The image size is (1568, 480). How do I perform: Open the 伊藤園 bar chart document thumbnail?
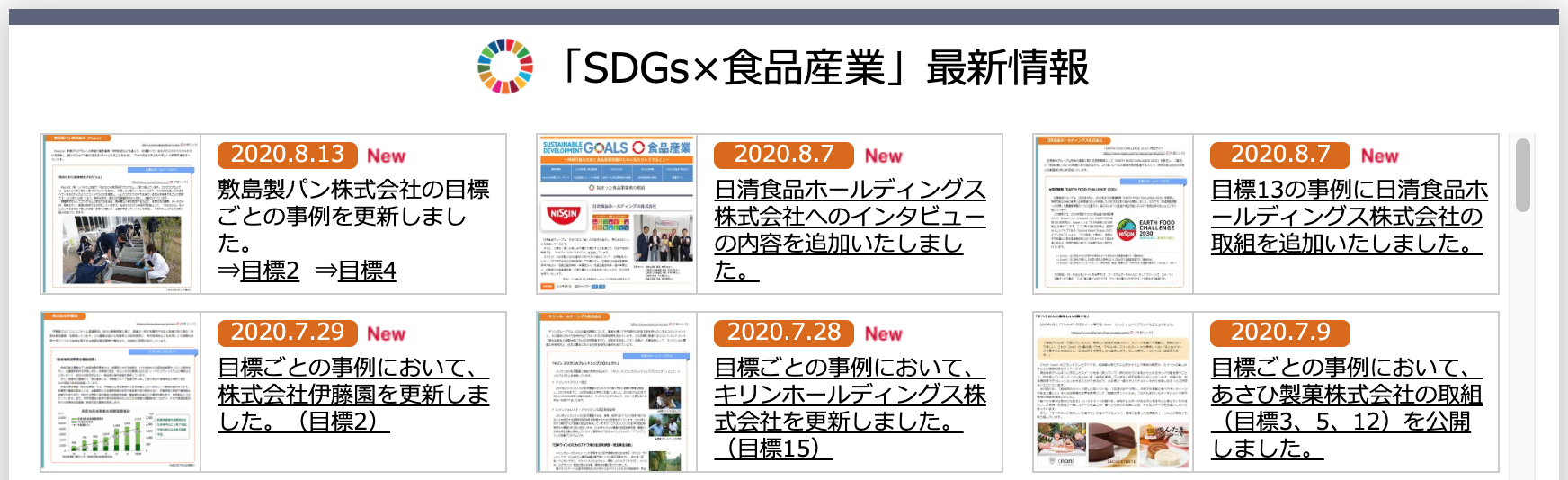coord(120,392)
